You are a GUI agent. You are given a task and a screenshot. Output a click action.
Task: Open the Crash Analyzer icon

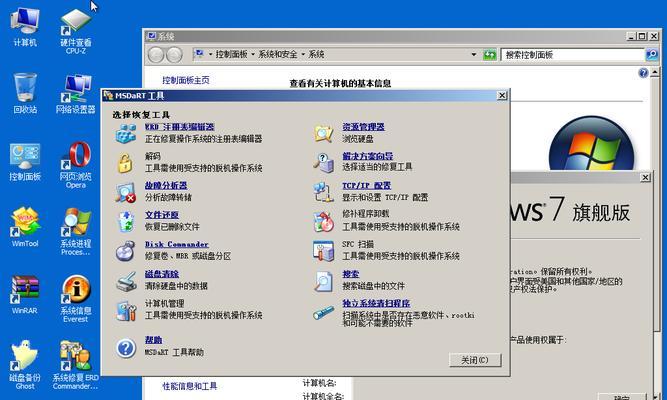point(125,192)
